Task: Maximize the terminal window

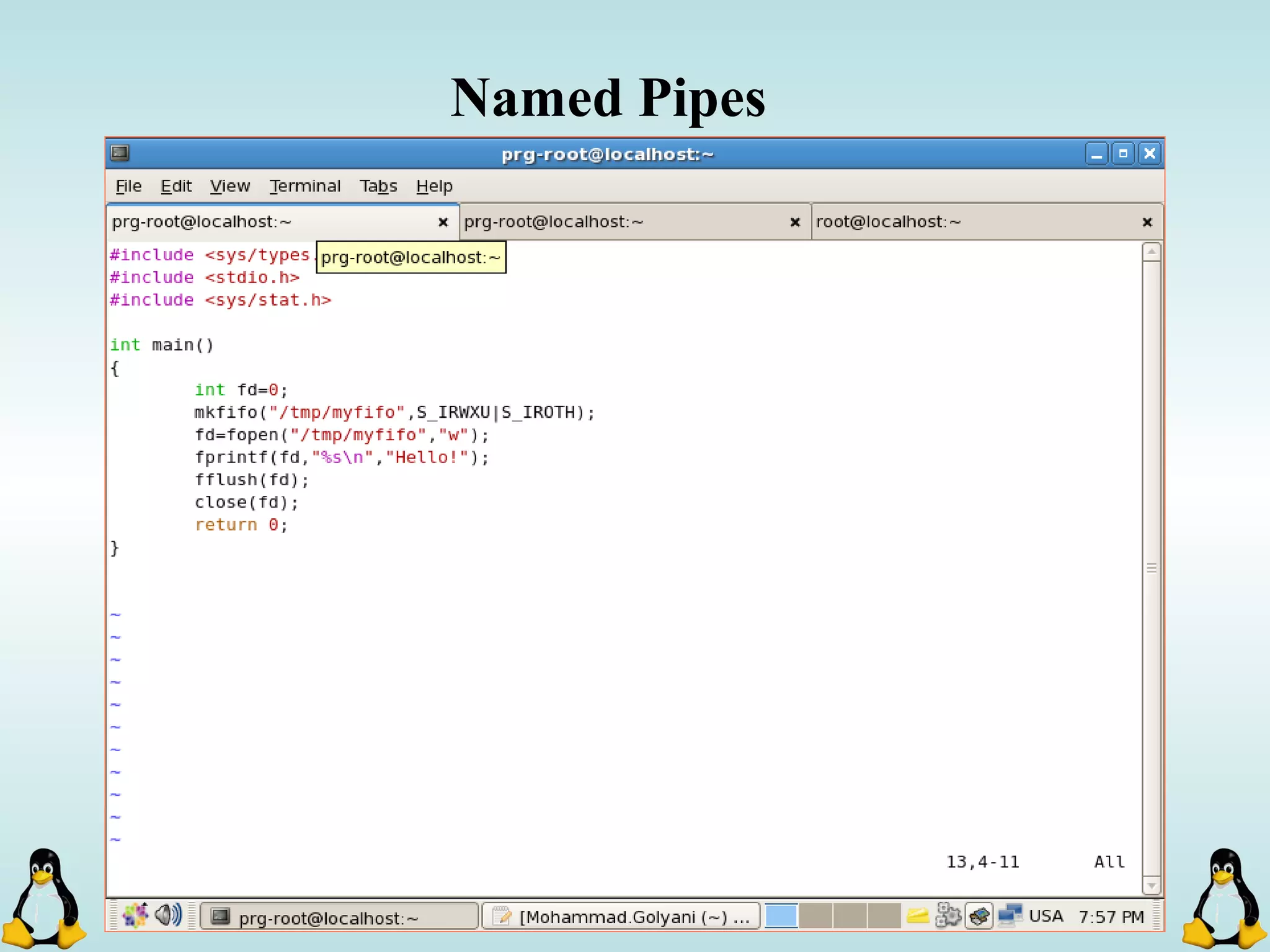Action: point(1123,153)
